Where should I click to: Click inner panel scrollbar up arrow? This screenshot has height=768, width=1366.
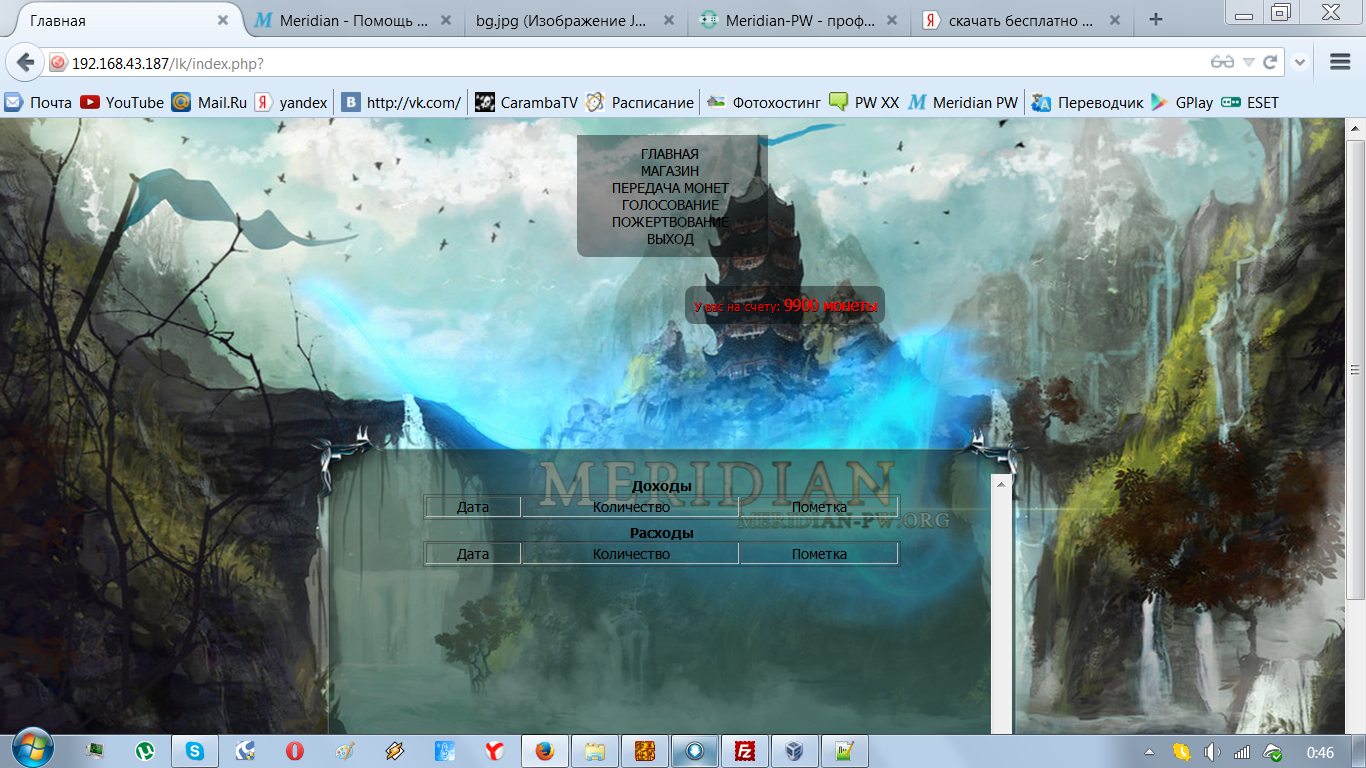(x=1002, y=483)
